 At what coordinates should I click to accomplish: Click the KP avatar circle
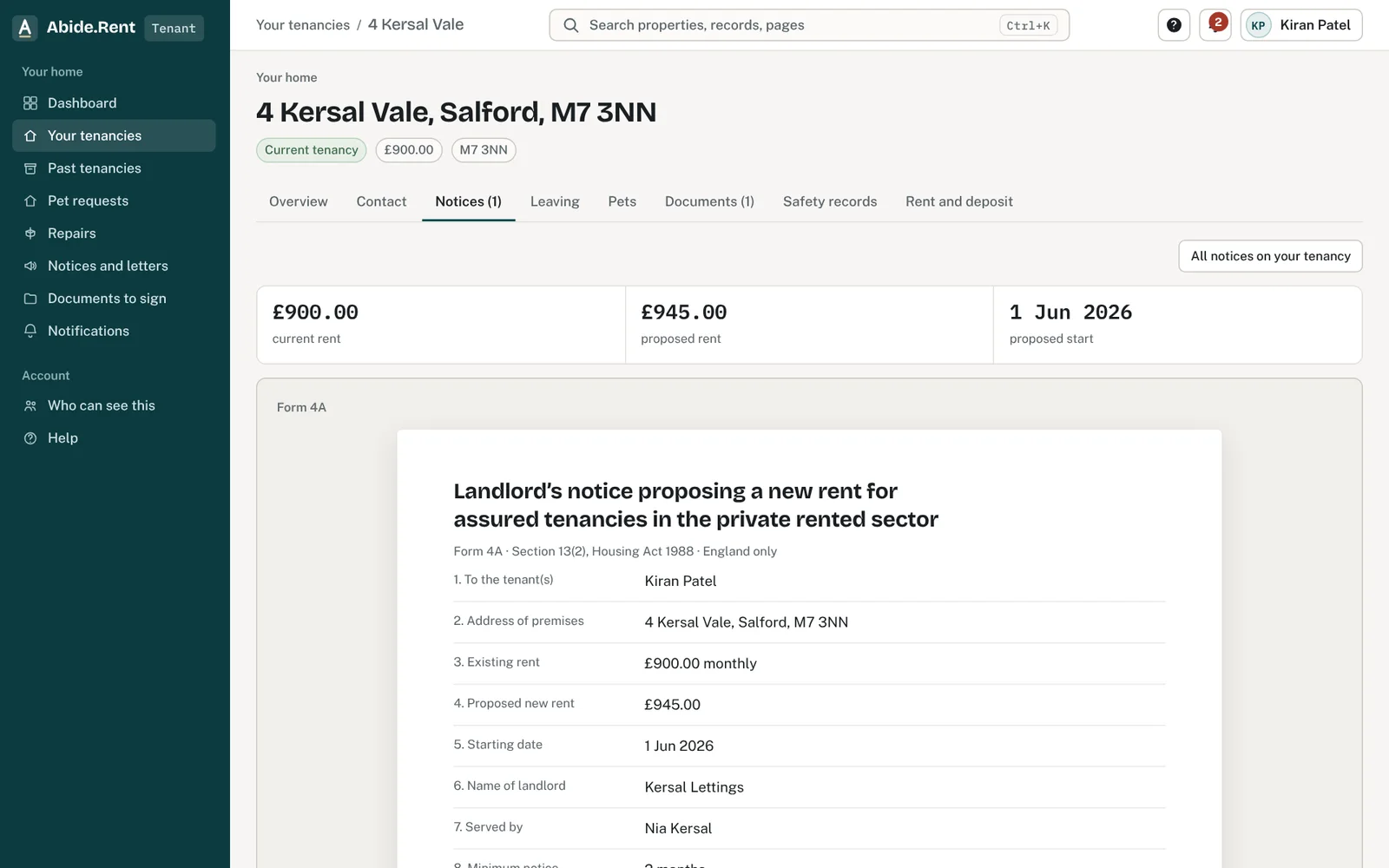1258,25
